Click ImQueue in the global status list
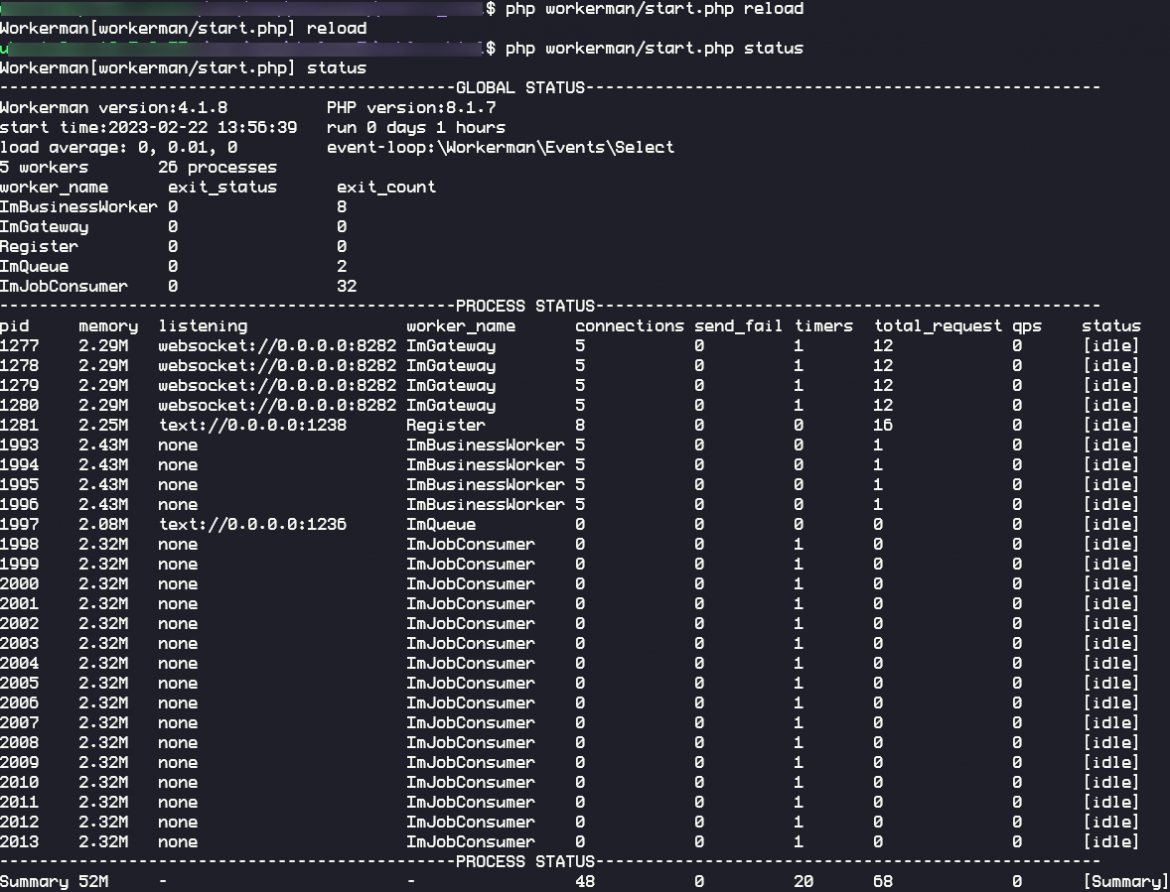The height and width of the screenshot is (892, 1170). [34, 266]
